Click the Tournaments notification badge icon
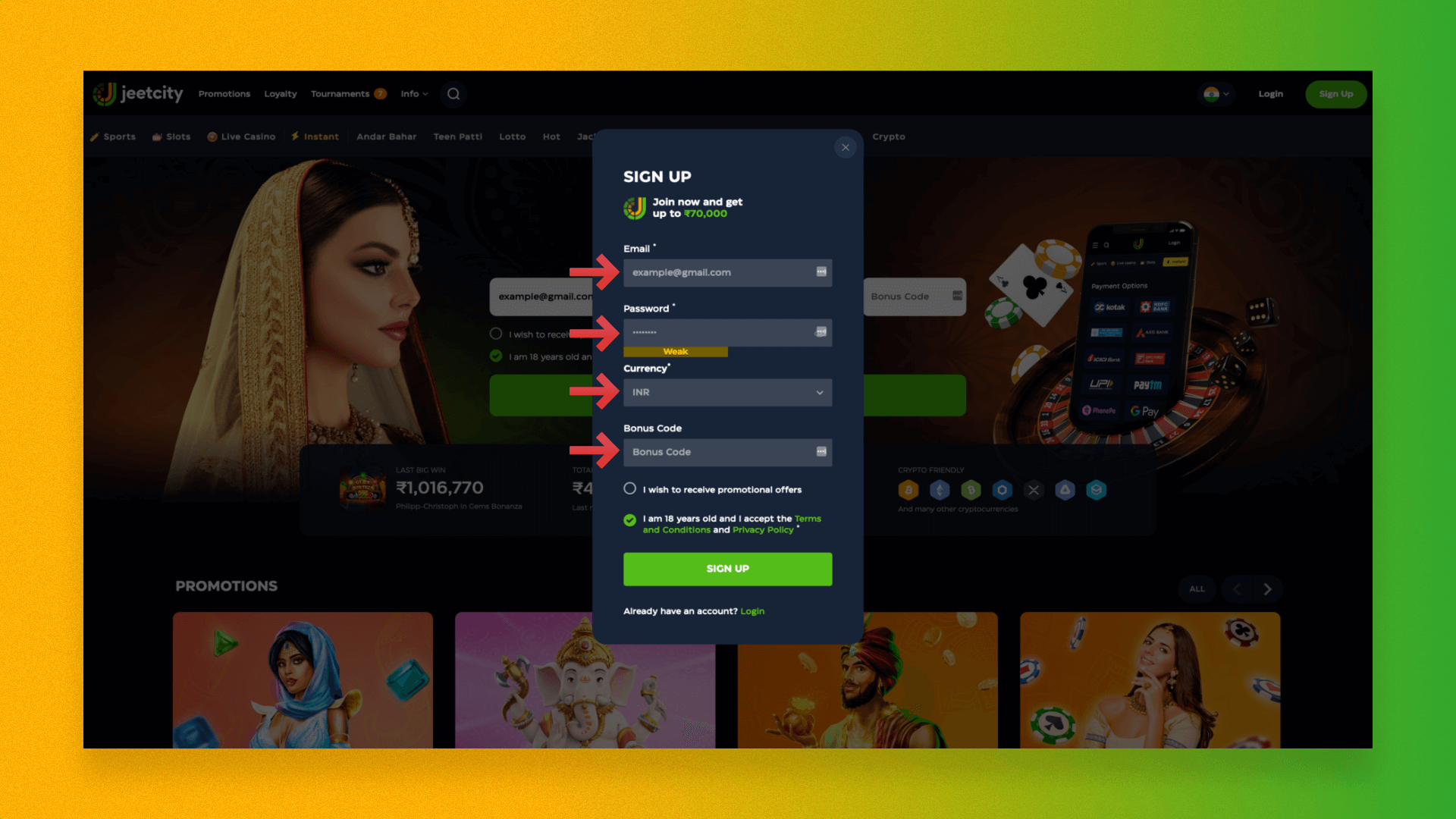This screenshot has height=819, width=1456. (x=379, y=93)
